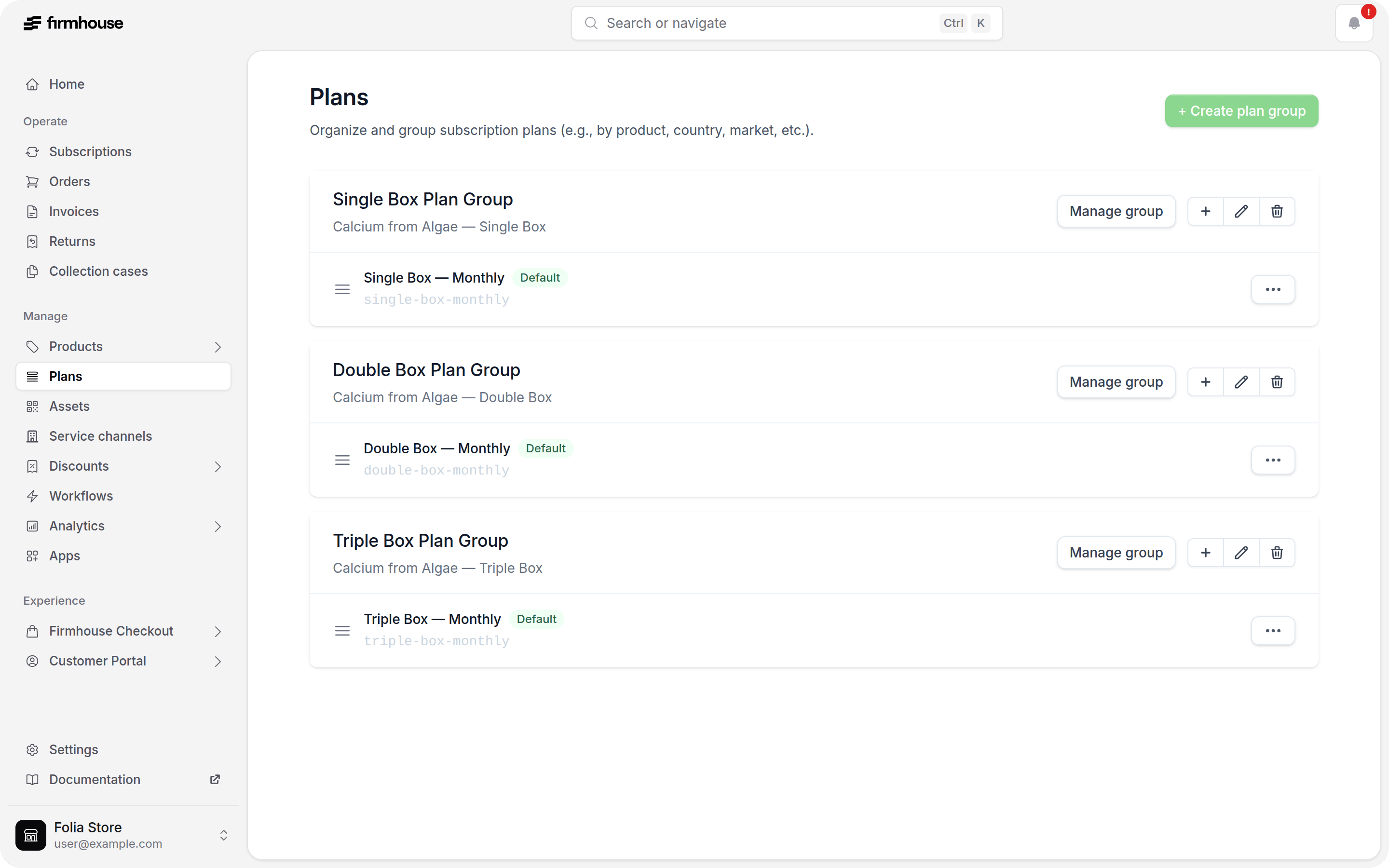Viewport: 1389px width, 868px height.
Task: Add a plan to Single Box Plan Group
Action: pyautogui.click(x=1205, y=211)
